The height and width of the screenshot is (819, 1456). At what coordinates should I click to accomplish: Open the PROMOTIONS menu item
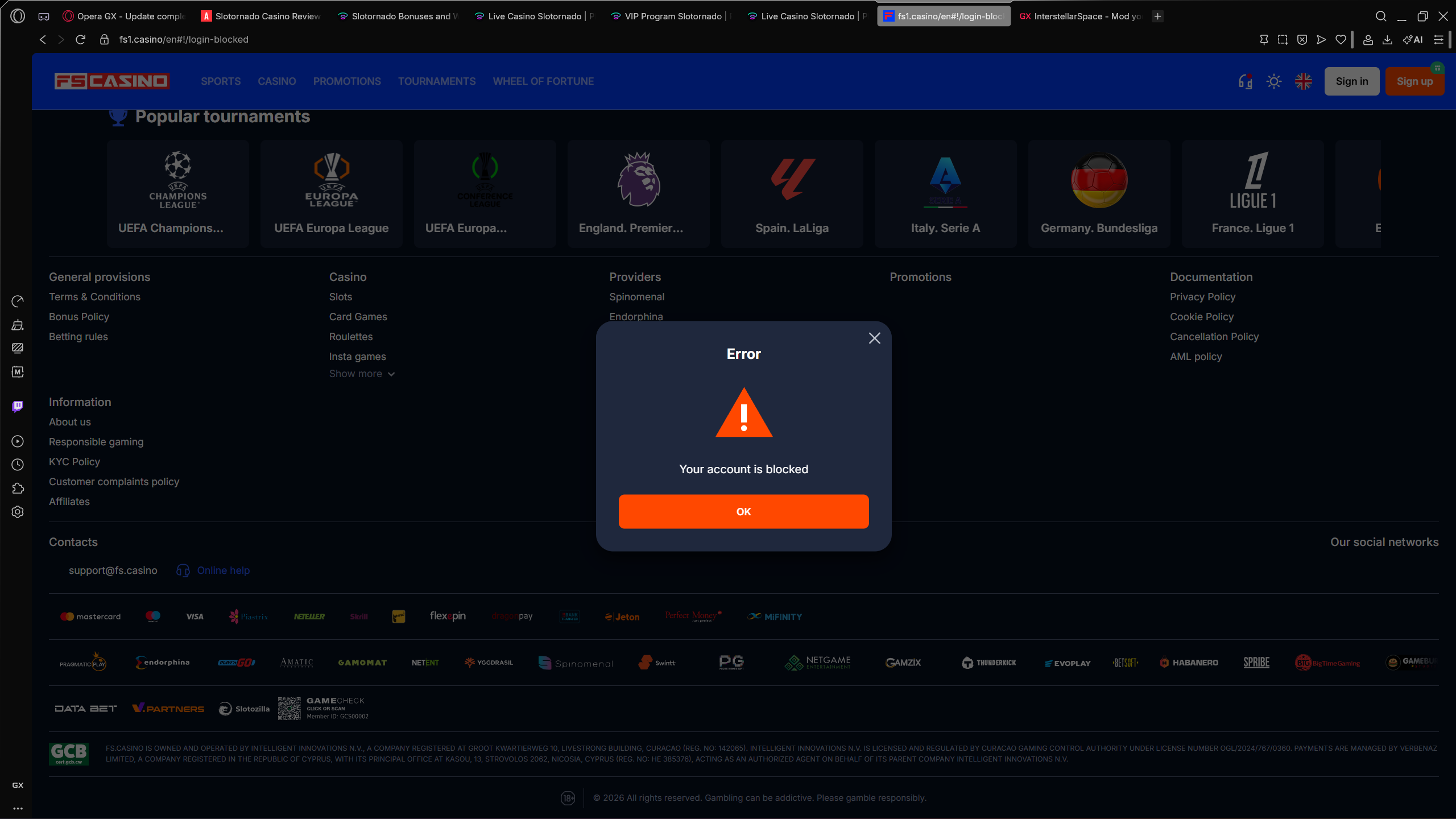pyautogui.click(x=347, y=81)
